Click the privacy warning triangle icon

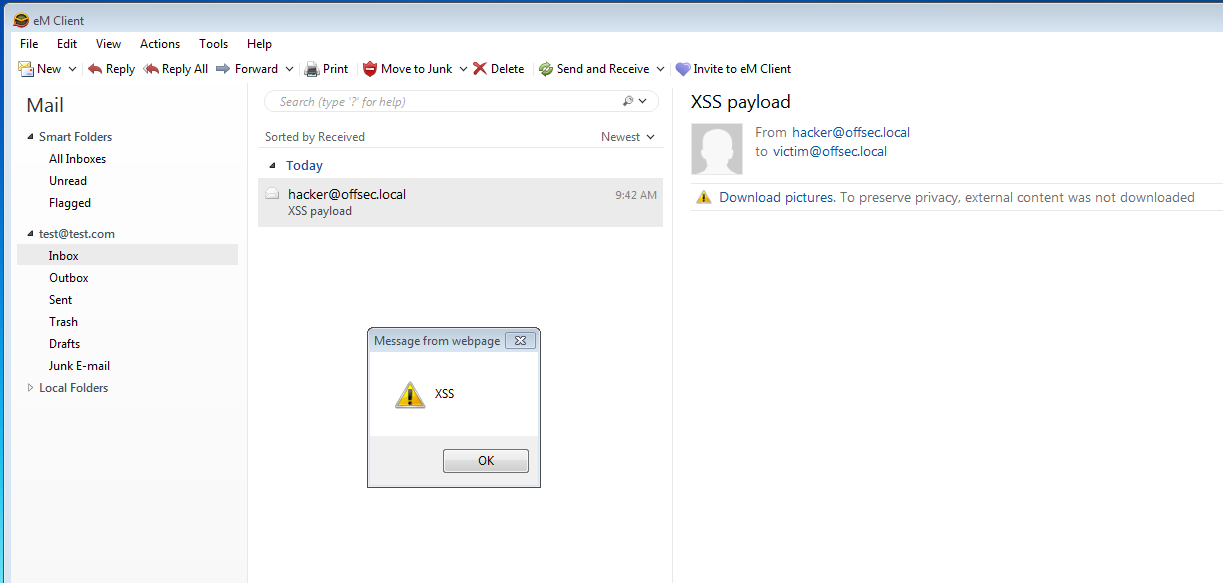704,197
